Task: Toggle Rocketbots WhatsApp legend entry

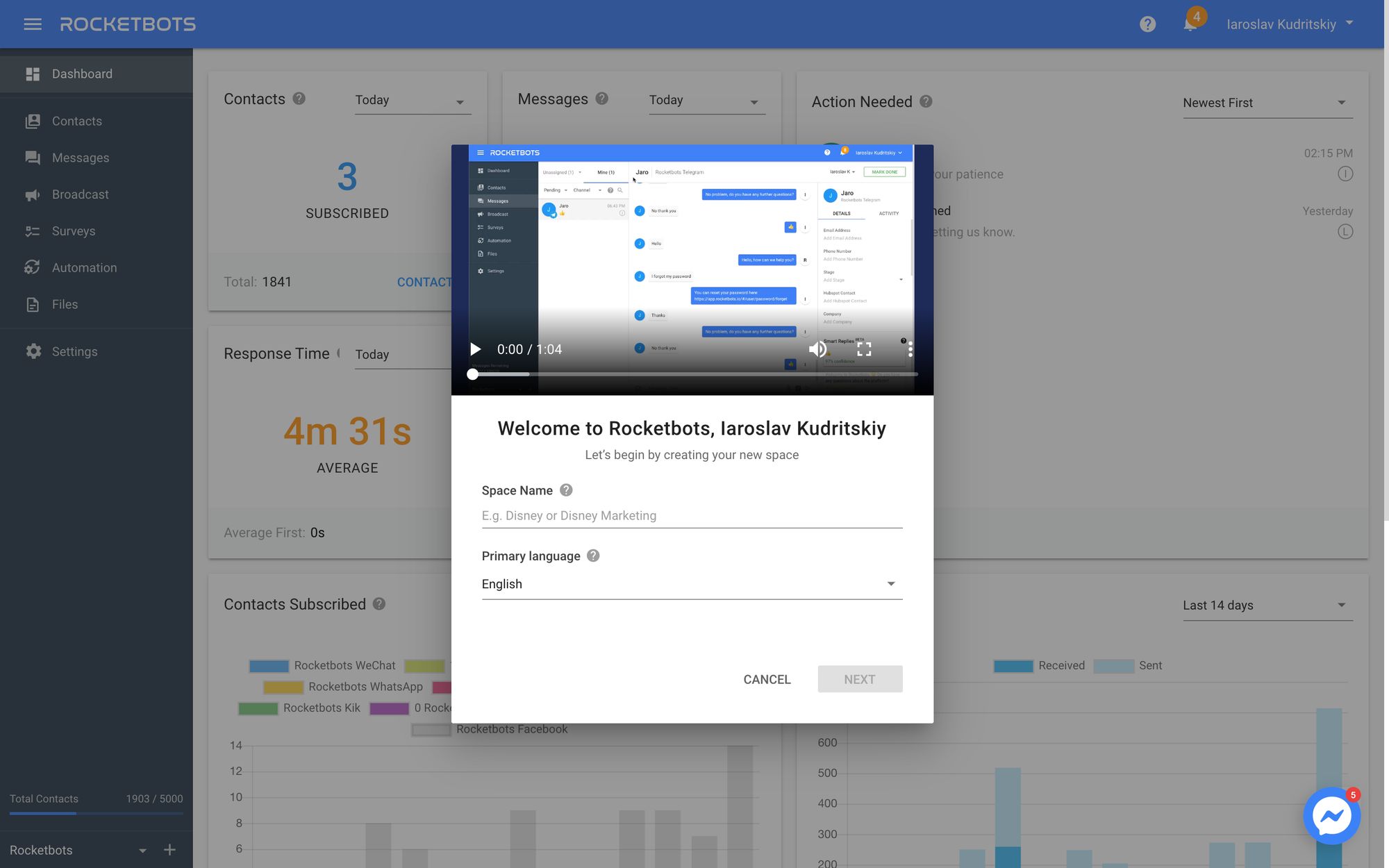Action: click(x=343, y=687)
